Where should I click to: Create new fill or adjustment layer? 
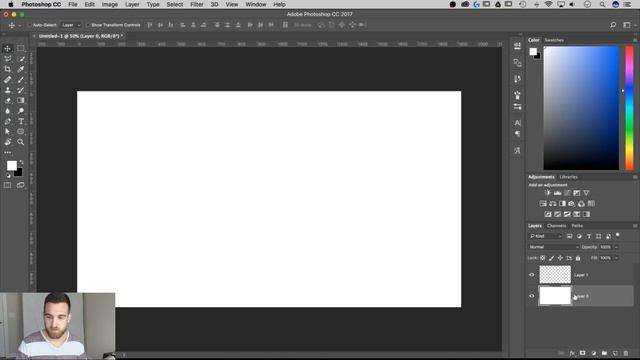click(593, 353)
